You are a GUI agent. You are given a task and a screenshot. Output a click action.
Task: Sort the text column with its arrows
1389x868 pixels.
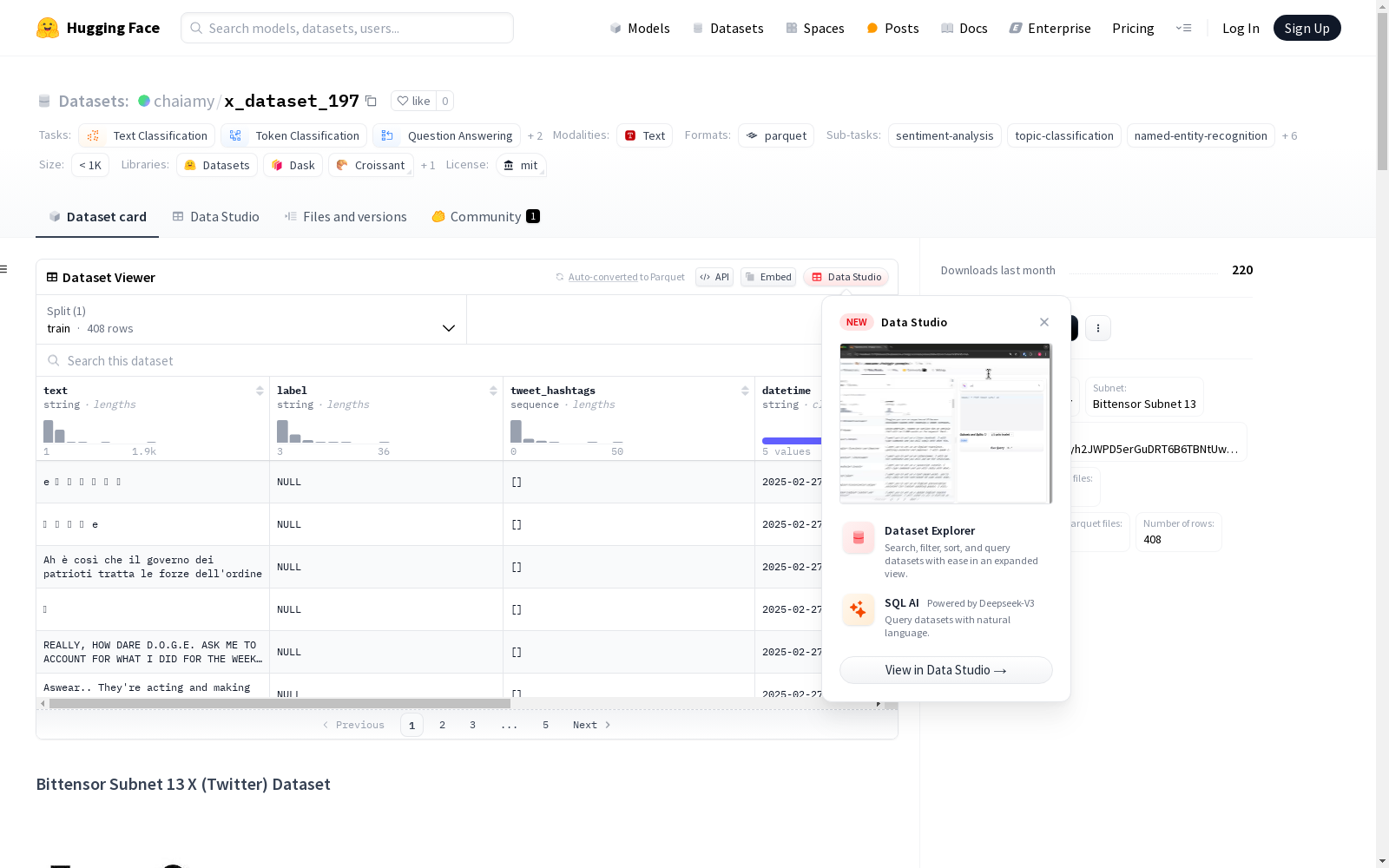point(260,391)
